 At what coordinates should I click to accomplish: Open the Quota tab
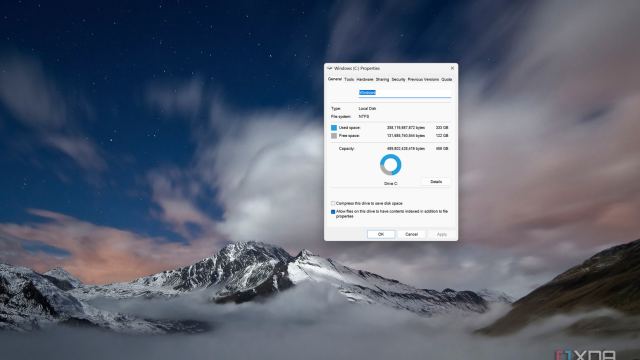447,80
